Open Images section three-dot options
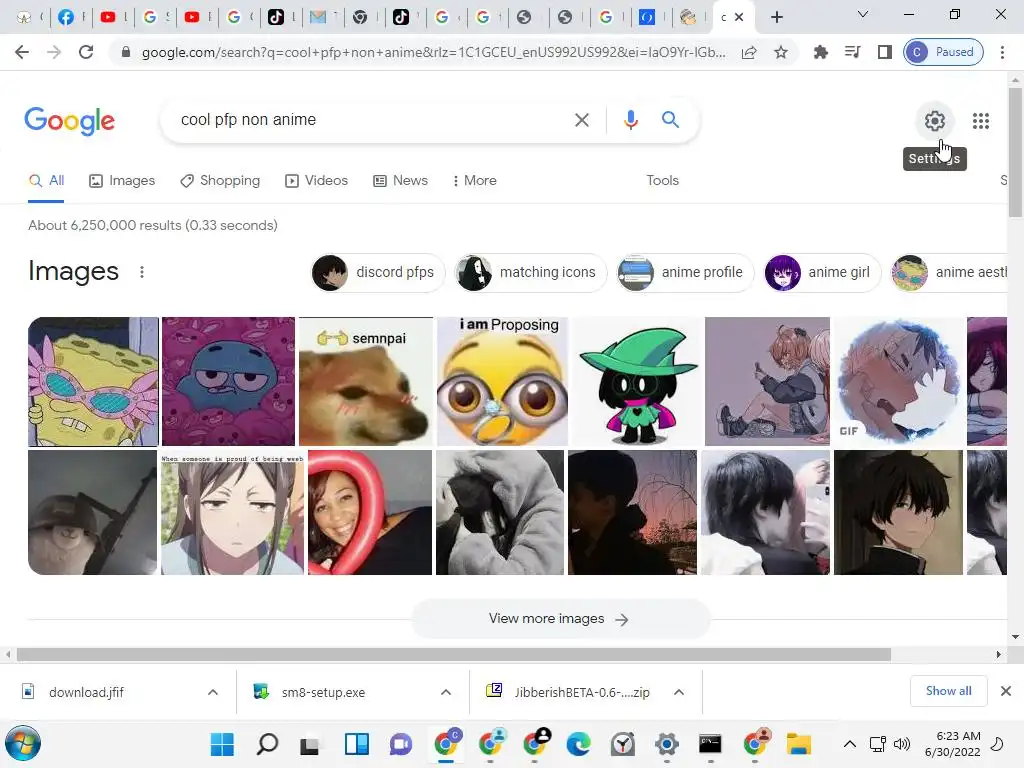Screen dimensions: 1024x768 point(142,272)
